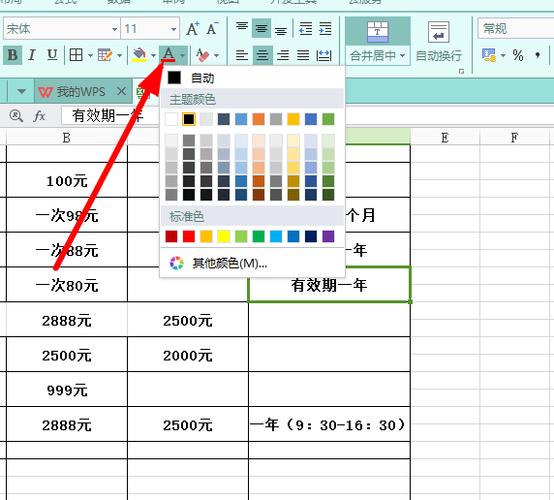Select column B header
Viewport: 554px width, 500px height.
66,137
